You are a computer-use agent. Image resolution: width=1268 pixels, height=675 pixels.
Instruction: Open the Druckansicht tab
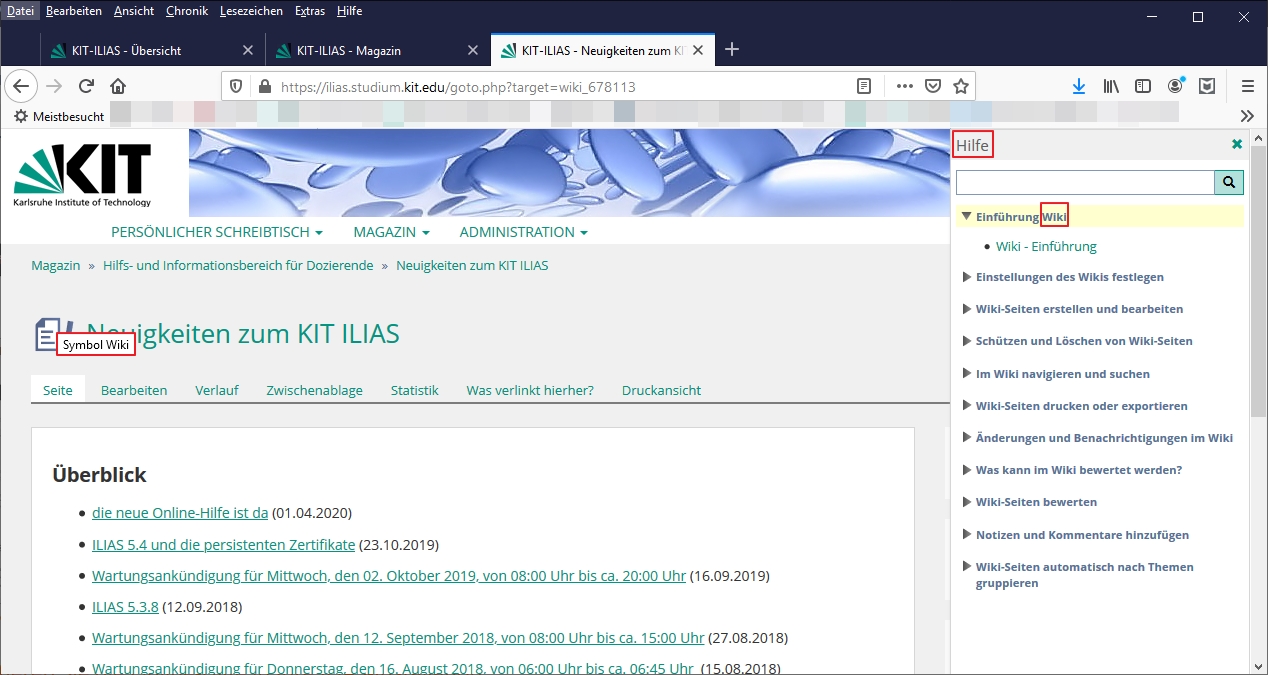point(661,390)
